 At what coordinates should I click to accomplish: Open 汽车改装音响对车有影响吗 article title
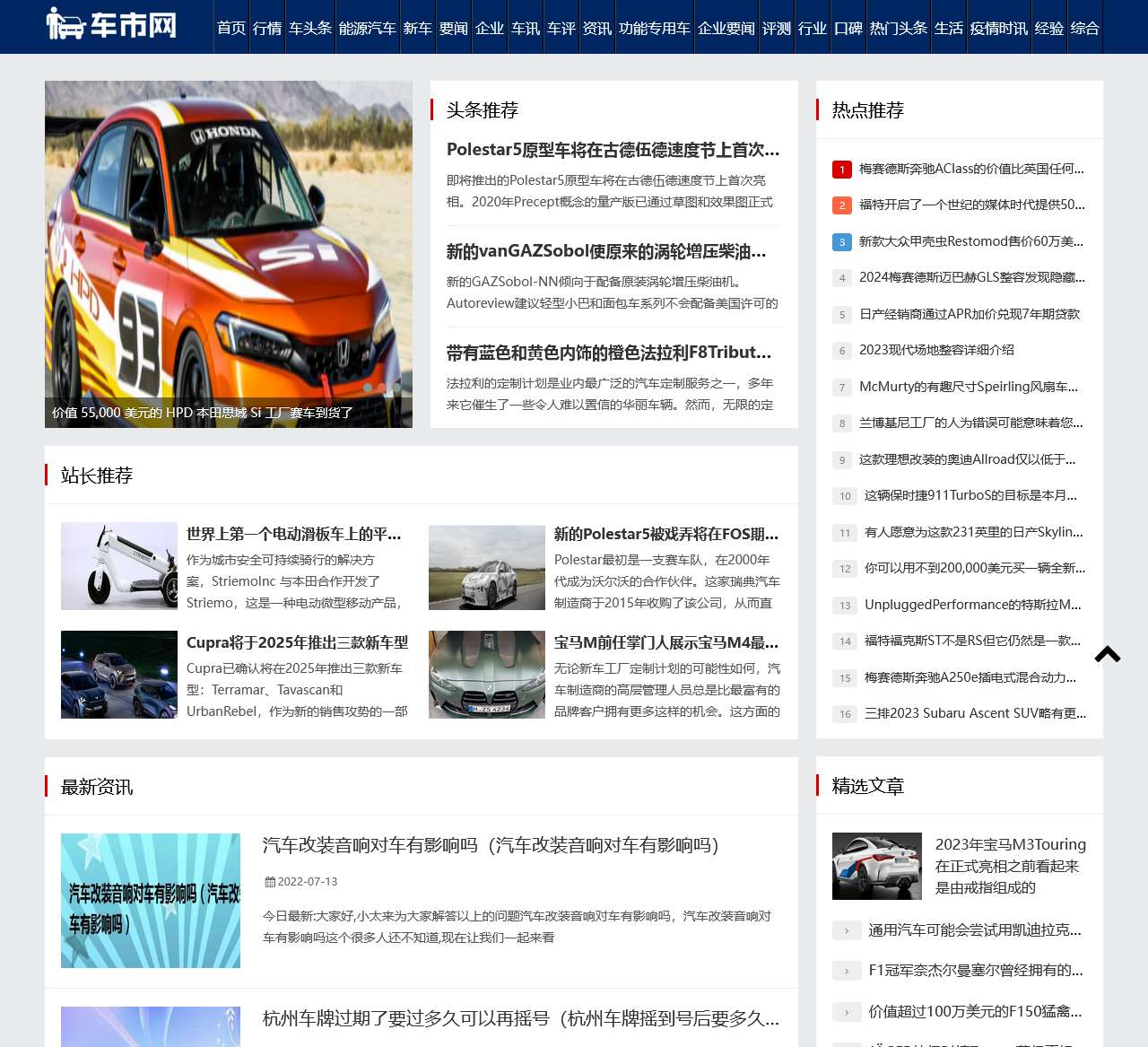tap(491, 845)
